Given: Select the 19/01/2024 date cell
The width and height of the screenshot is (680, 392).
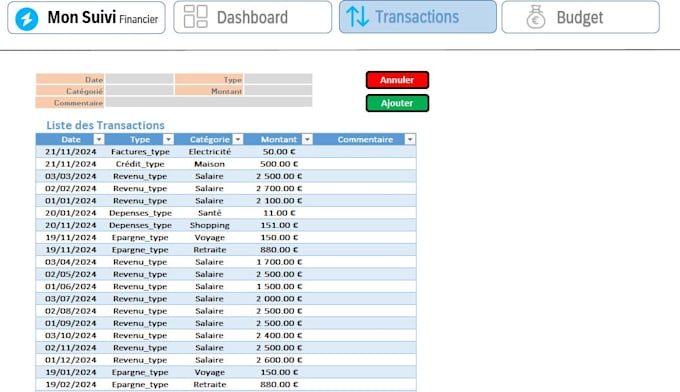Looking at the screenshot, I should click(x=71, y=372).
